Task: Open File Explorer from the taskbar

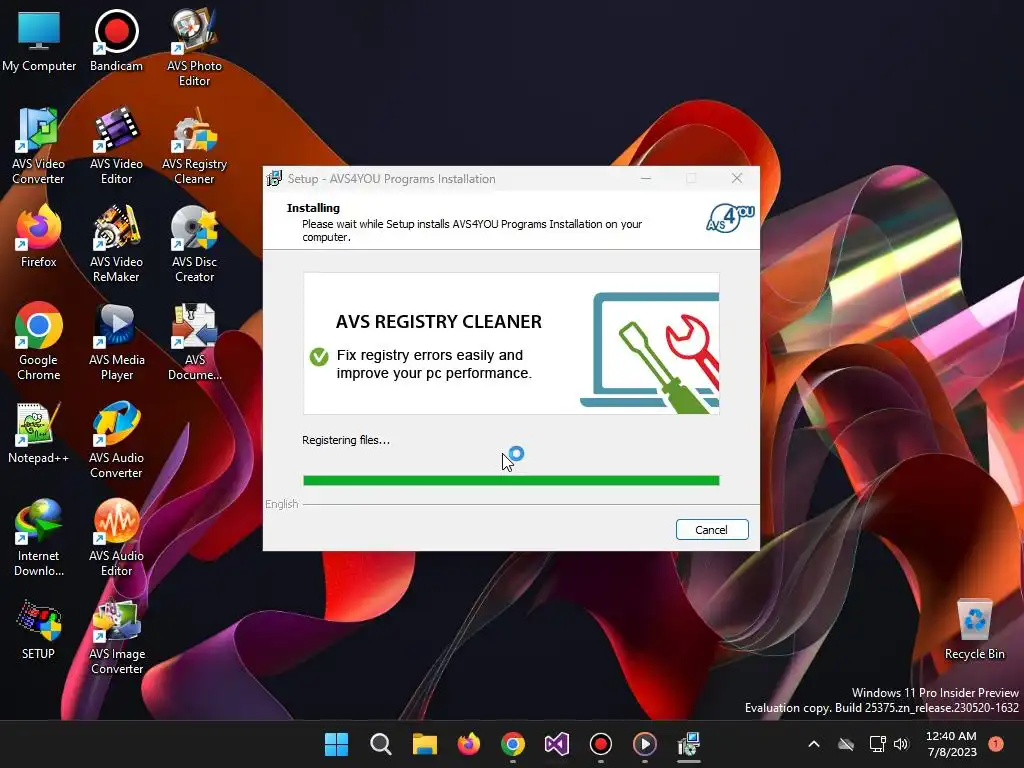Action: click(424, 744)
